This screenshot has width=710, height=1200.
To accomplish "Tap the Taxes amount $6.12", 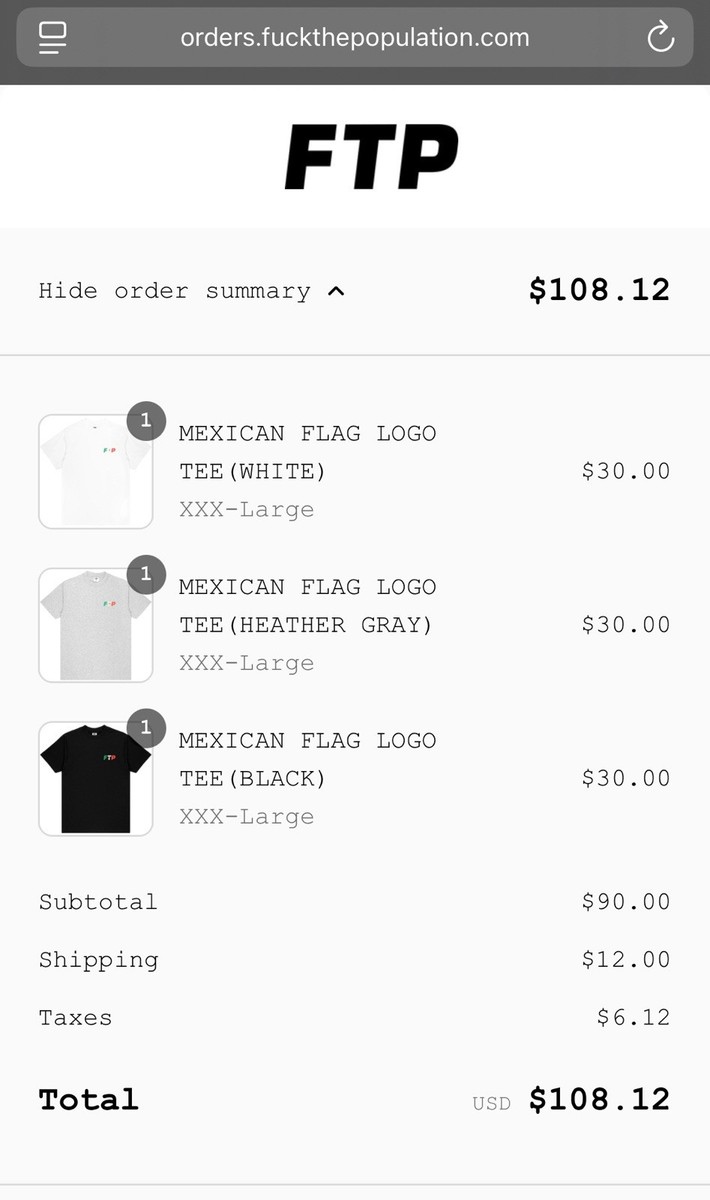I will pyautogui.click(x=633, y=1018).
